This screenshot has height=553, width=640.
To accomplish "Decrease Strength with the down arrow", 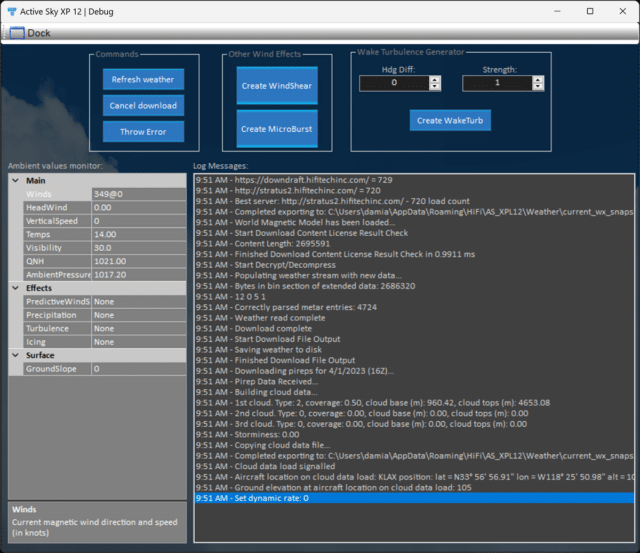I will [x=537, y=88].
